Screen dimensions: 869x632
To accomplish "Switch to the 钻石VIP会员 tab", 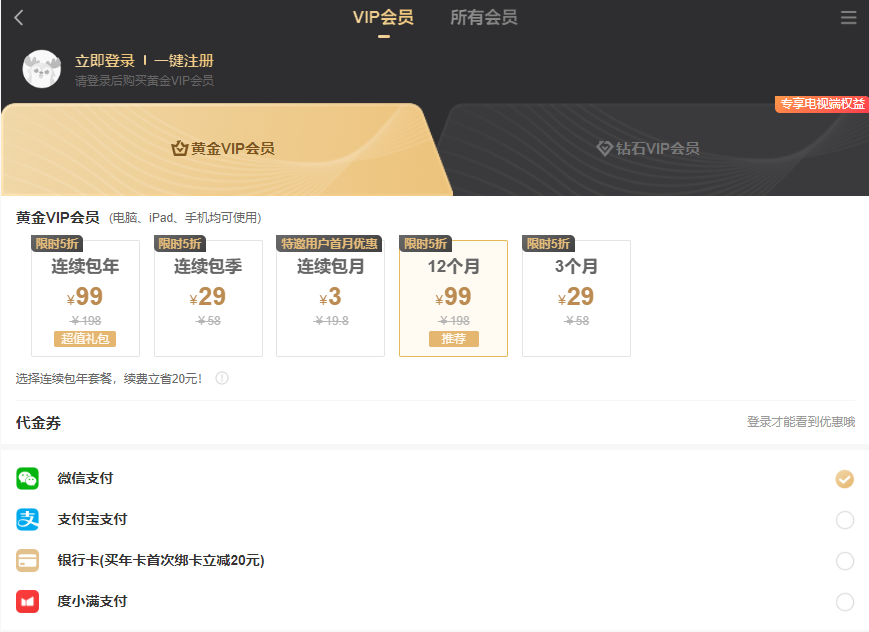I will coord(648,149).
